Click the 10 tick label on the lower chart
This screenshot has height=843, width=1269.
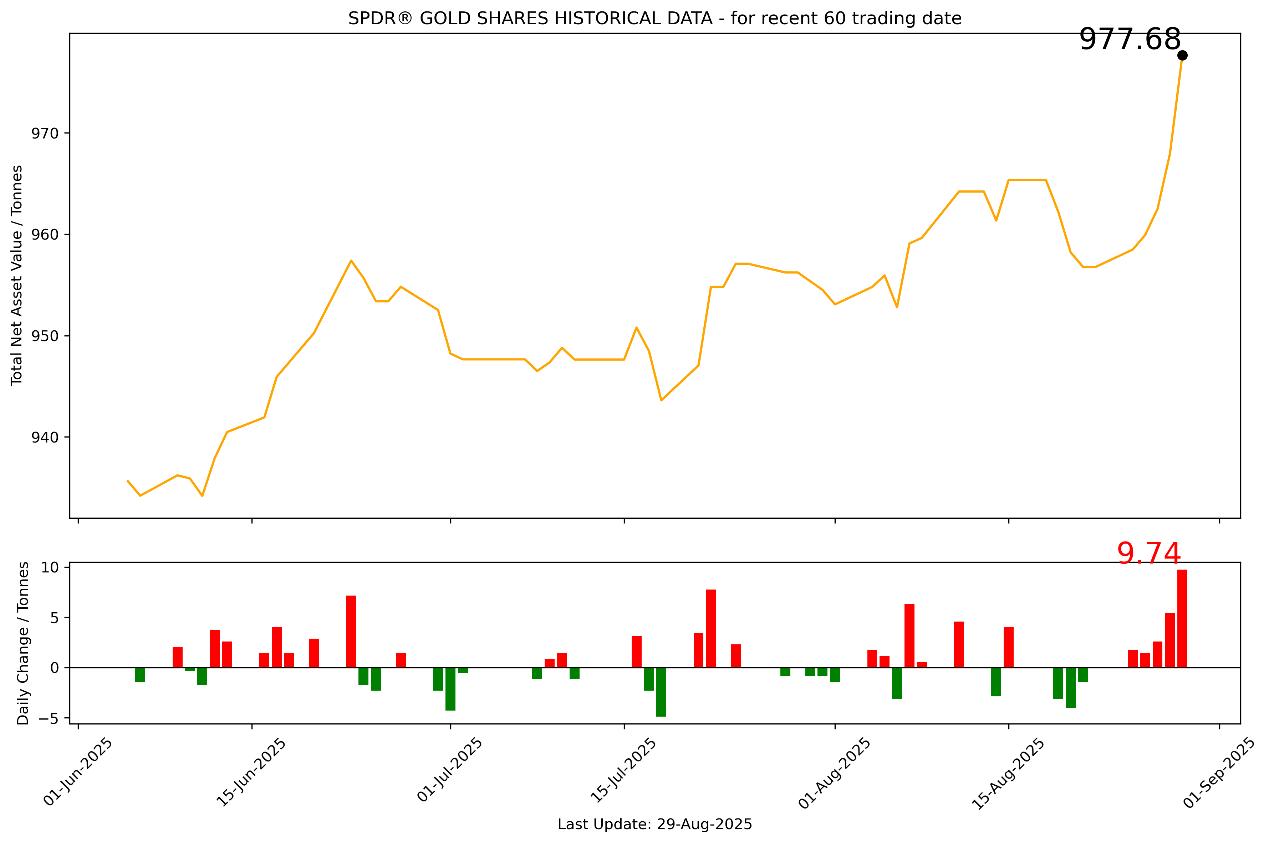pos(52,567)
